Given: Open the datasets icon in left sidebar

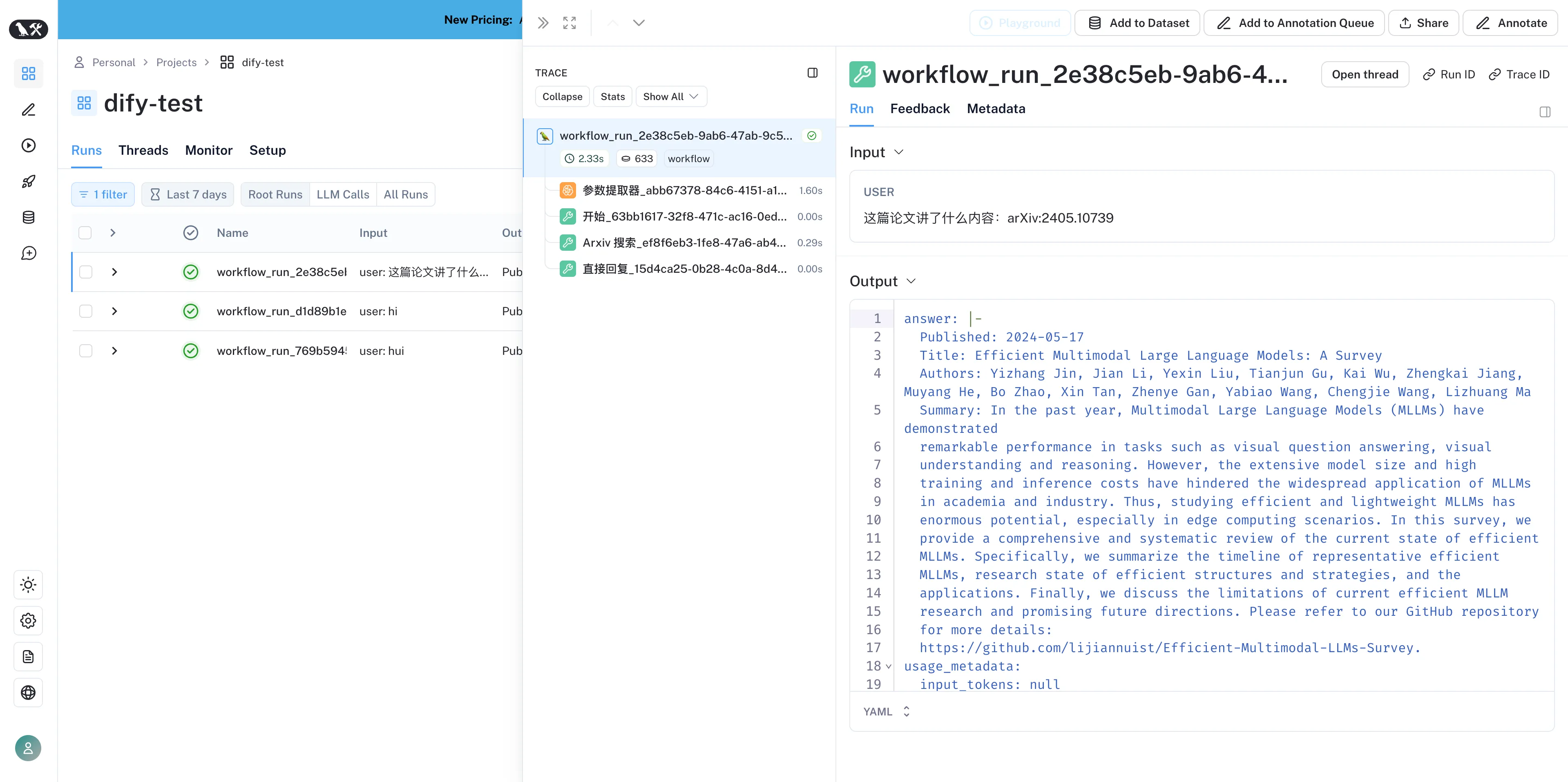Looking at the screenshot, I should (x=28, y=217).
